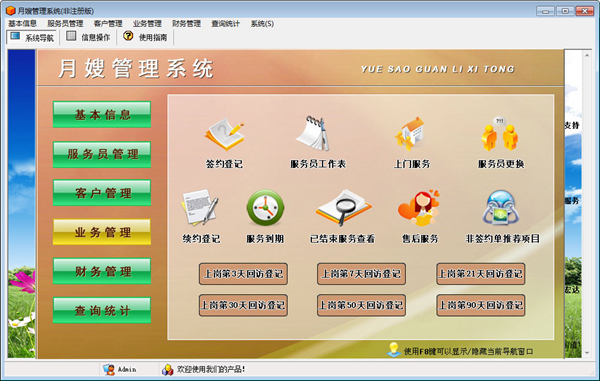Viewport: 600px width, 381px height.
Task: Open the 服务员更换 people icon
Action: coord(500,134)
